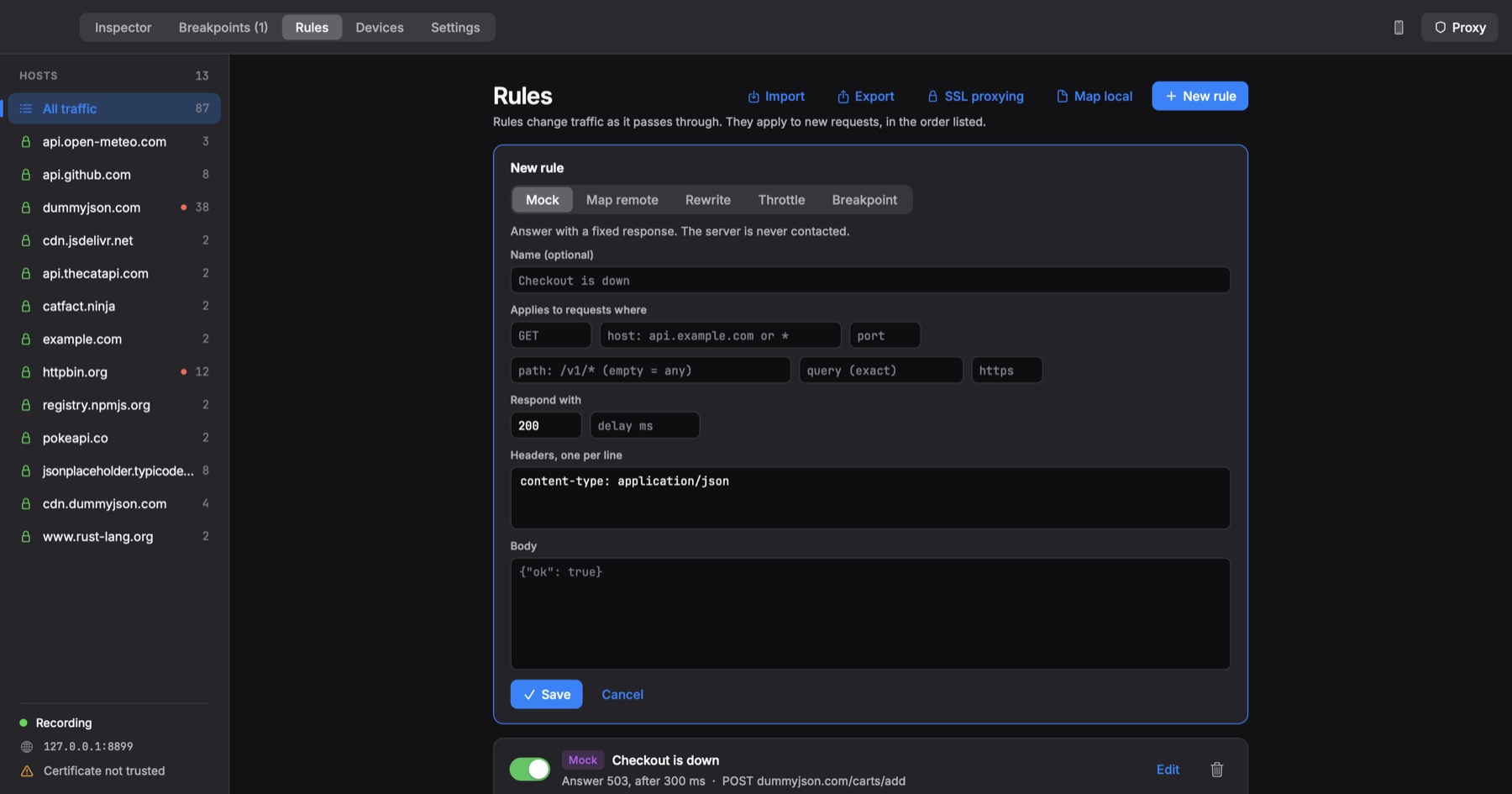Select All traffic in hosts list
This screenshot has width=1512, height=794.
[114, 108]
